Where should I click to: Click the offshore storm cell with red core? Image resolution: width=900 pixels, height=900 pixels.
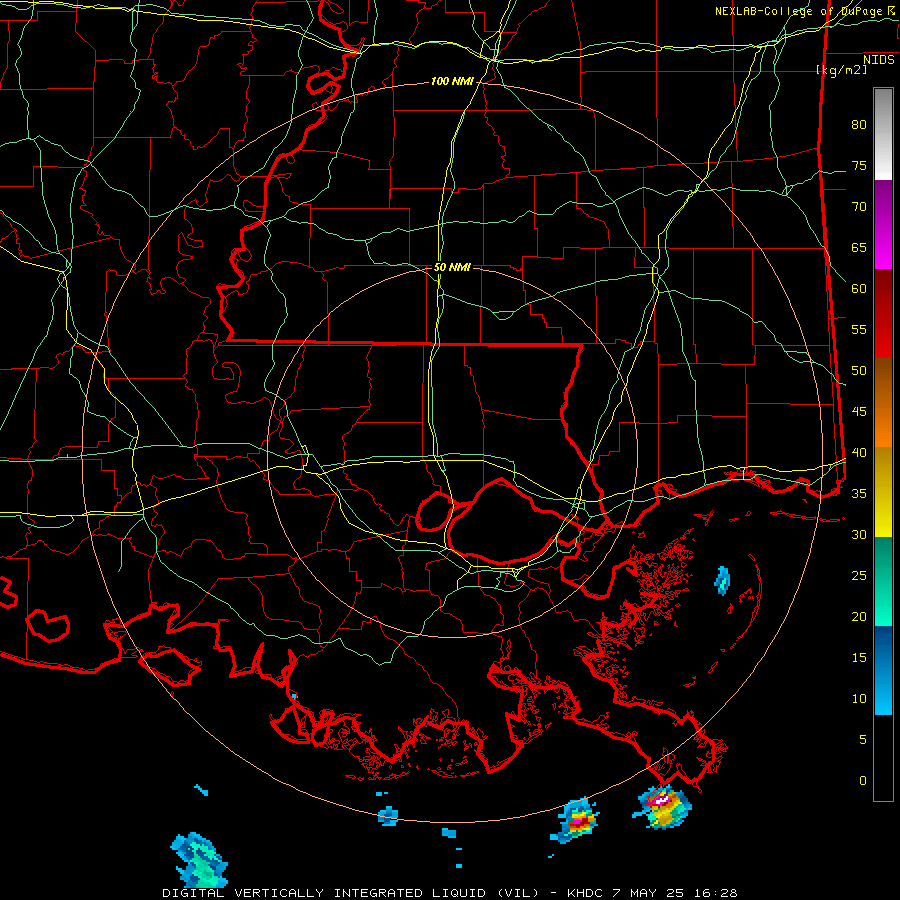click(x=576, y=820)
